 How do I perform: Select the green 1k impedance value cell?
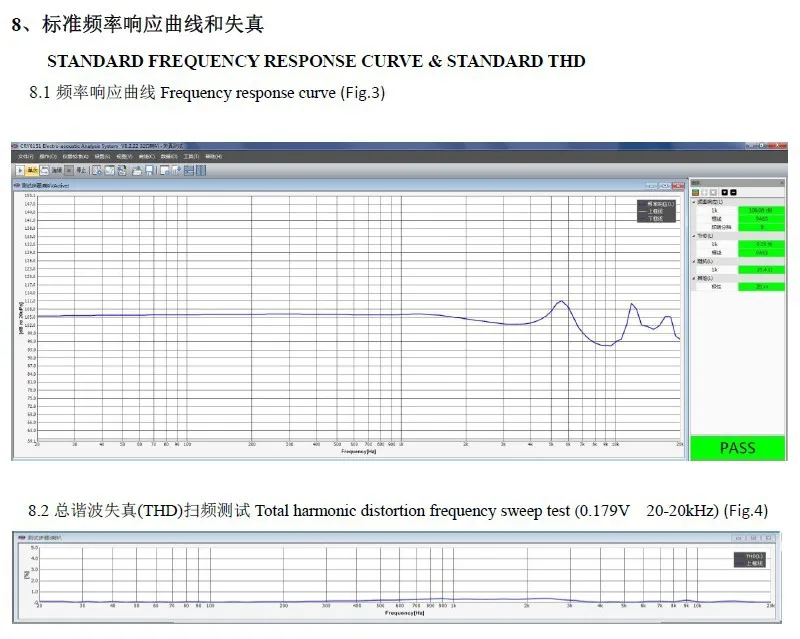761,269
